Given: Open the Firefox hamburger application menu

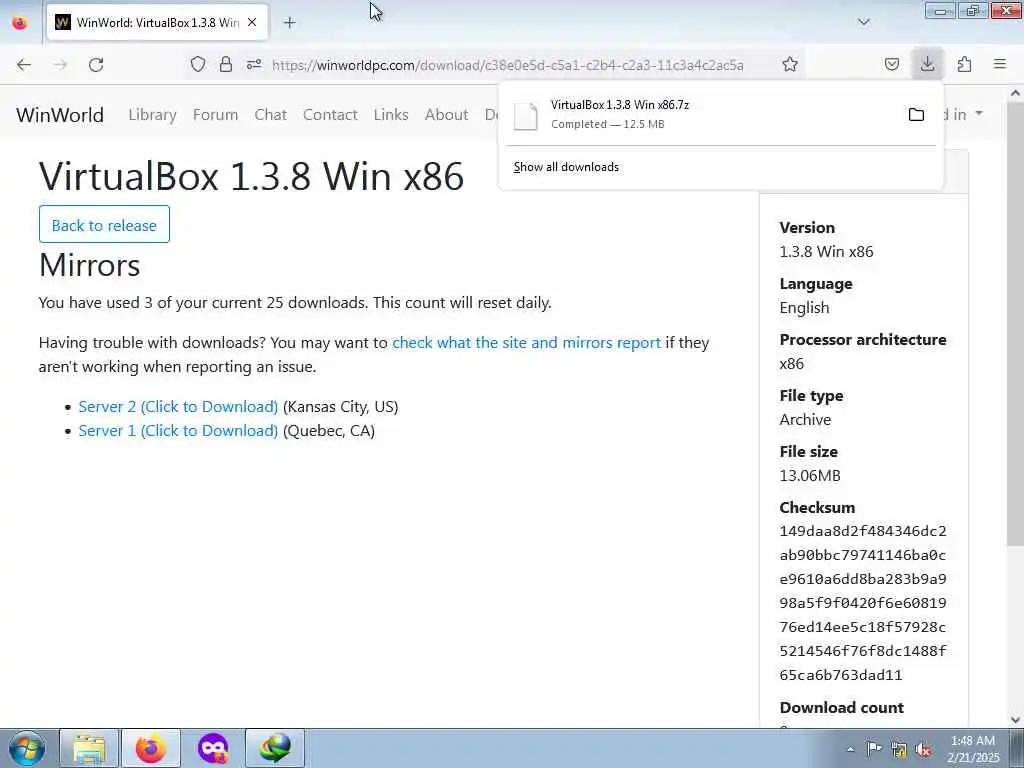Looking at the screenshot, I should (1000, 64).
